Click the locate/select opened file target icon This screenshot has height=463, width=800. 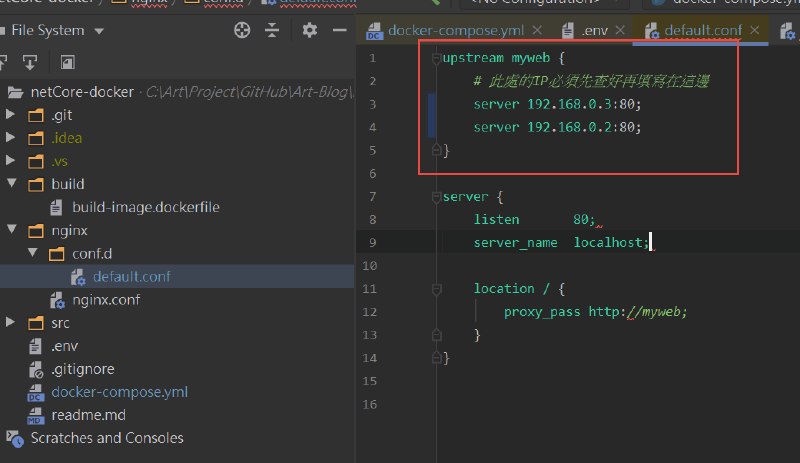coord(242,31)
